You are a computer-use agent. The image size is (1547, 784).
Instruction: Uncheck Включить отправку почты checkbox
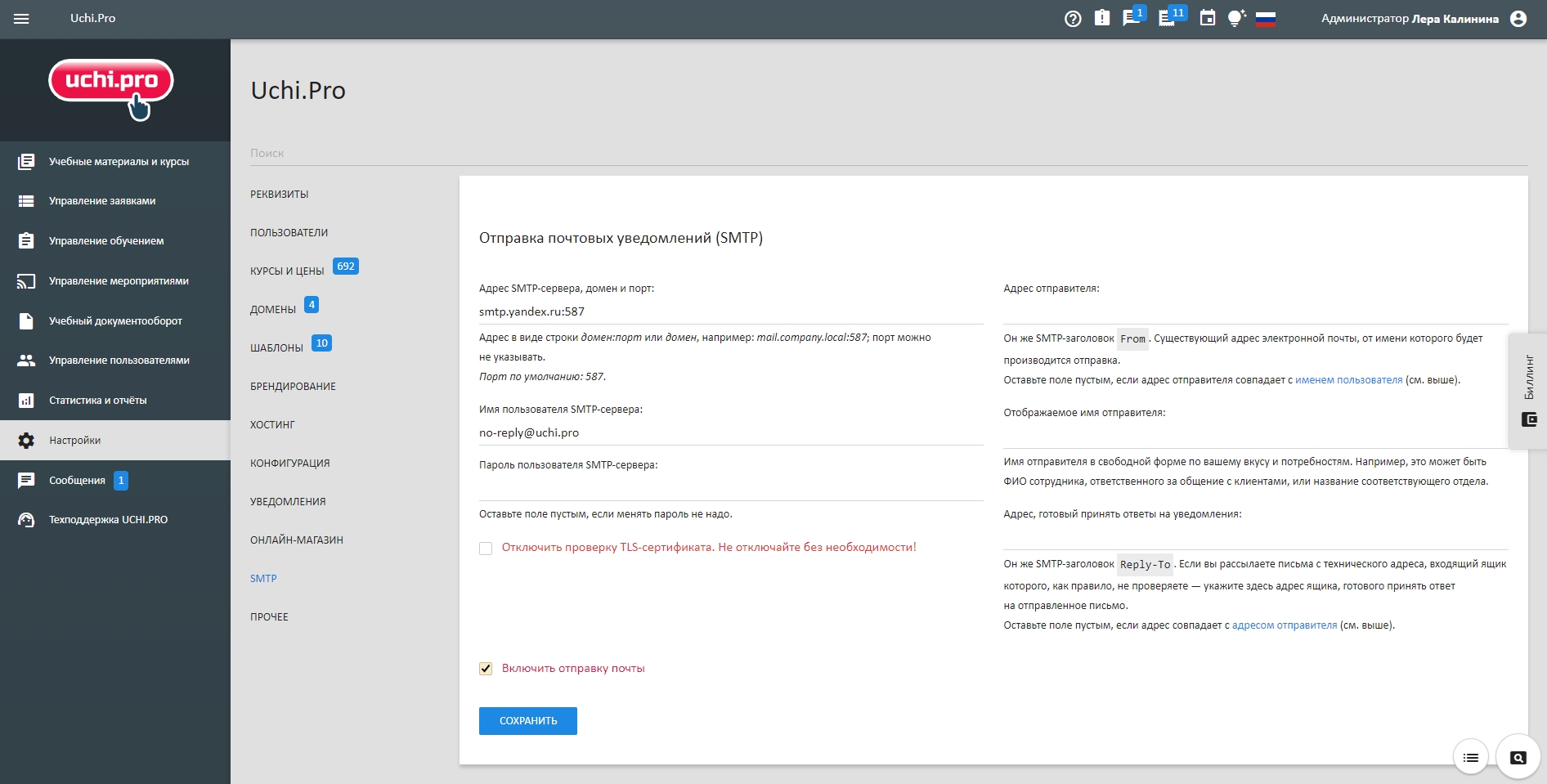[x=486, y=669]
